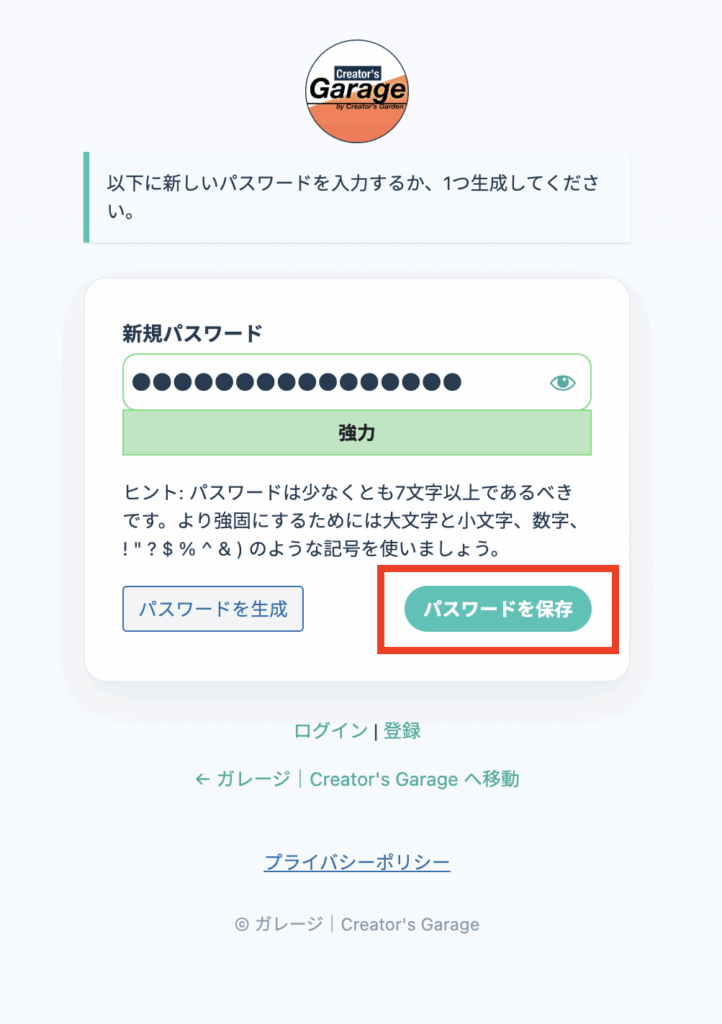This screenshot has height=1024, width=722.
Task: Click the Creator's Garage logo
Action: tap(357, 91)
